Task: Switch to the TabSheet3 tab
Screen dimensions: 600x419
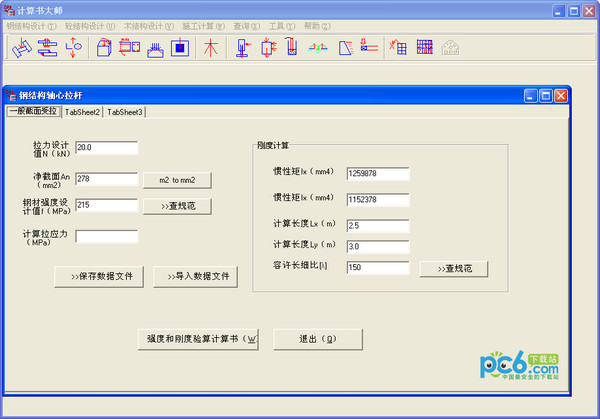Action: 125,112
